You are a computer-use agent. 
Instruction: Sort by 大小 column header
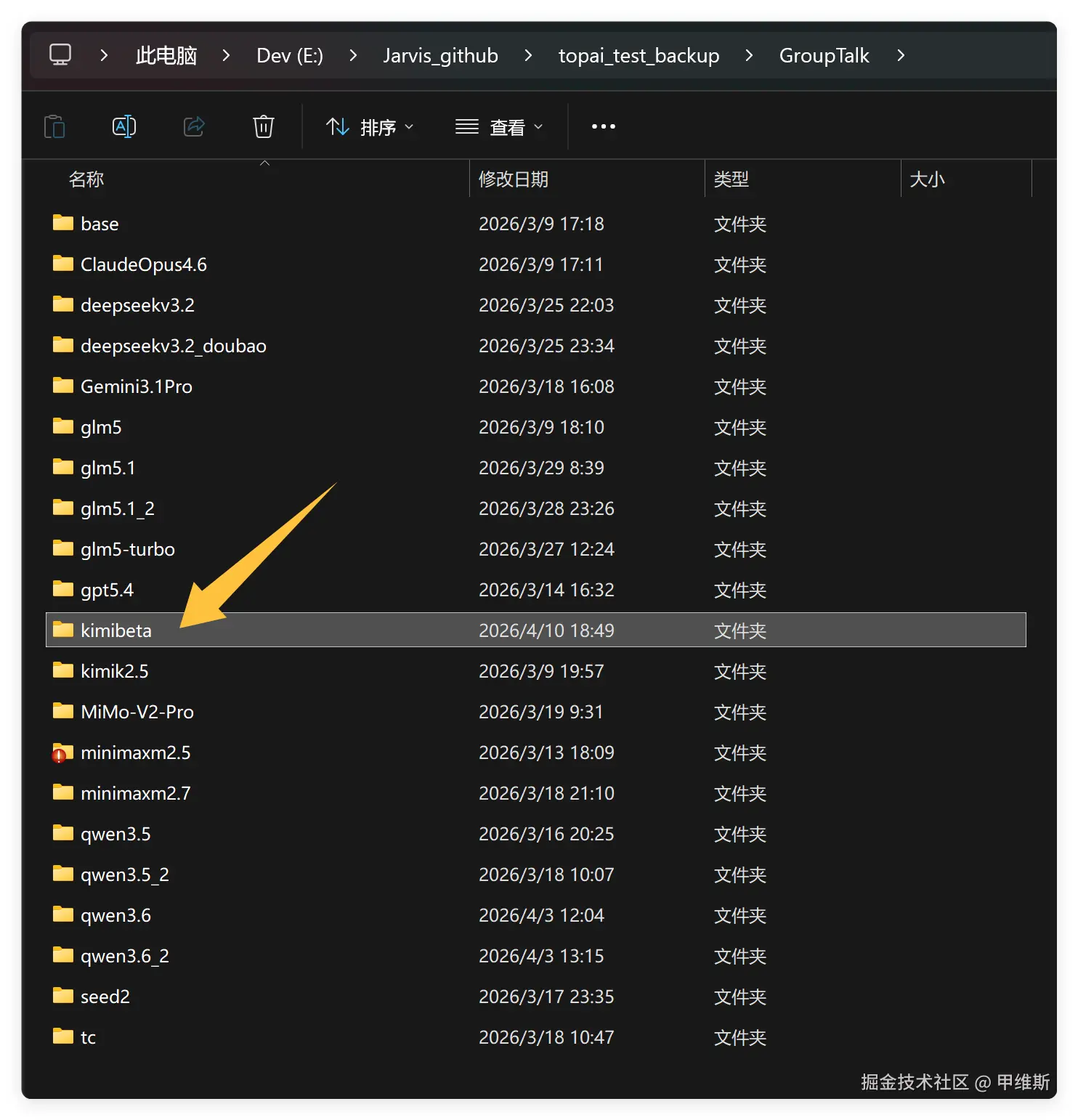coord(928,179)
